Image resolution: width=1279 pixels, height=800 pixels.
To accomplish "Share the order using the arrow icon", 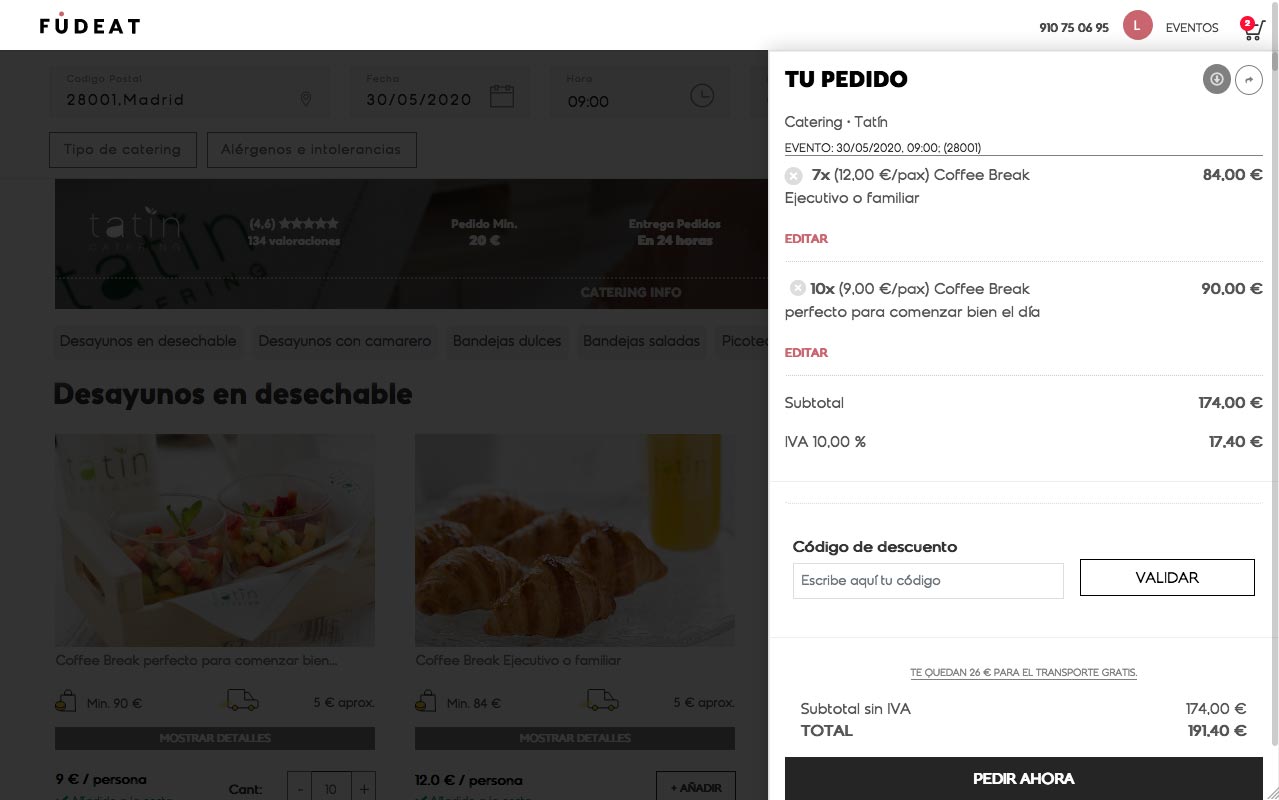I will coord(1249,80).
